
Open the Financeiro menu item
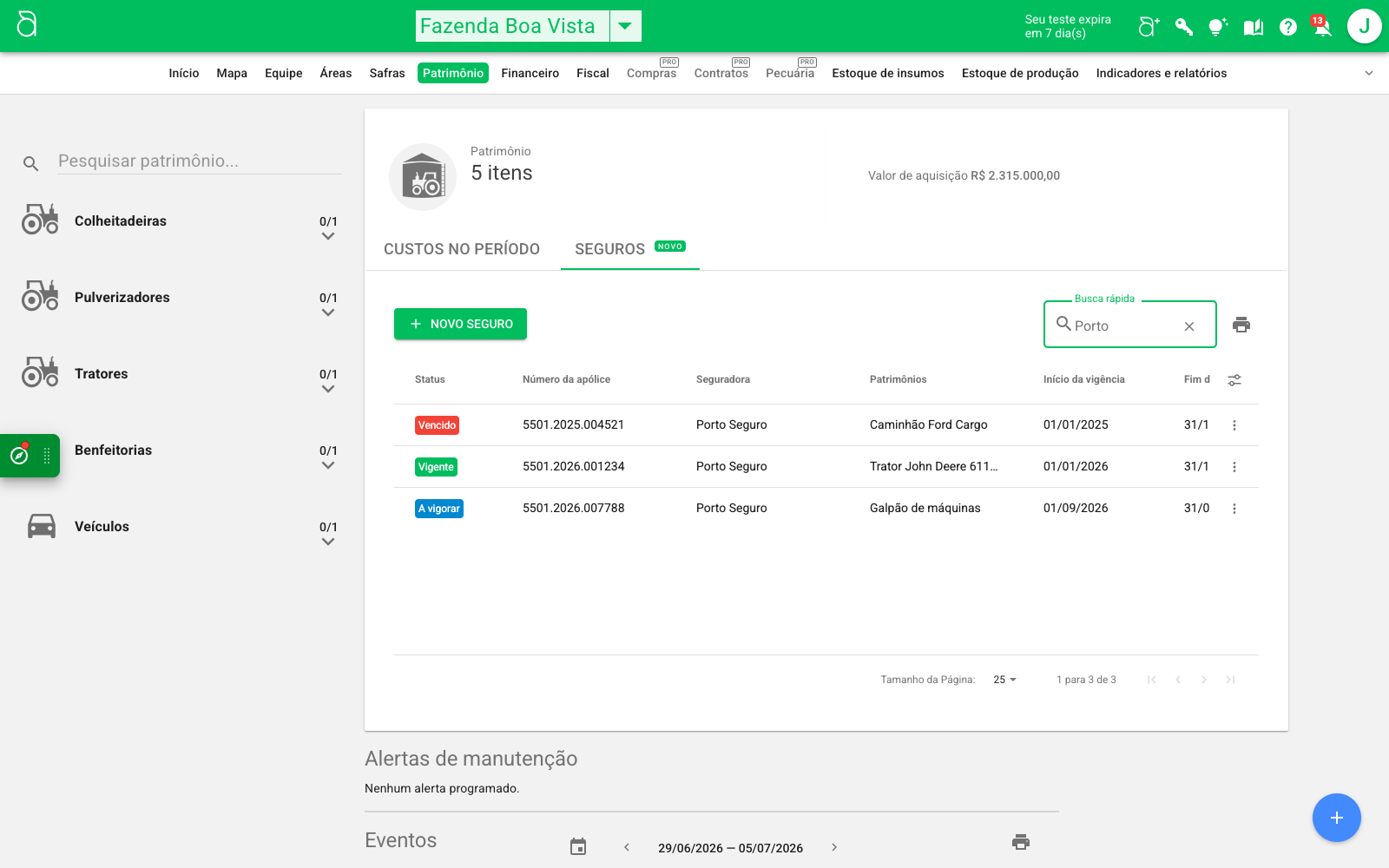point(530,73)
